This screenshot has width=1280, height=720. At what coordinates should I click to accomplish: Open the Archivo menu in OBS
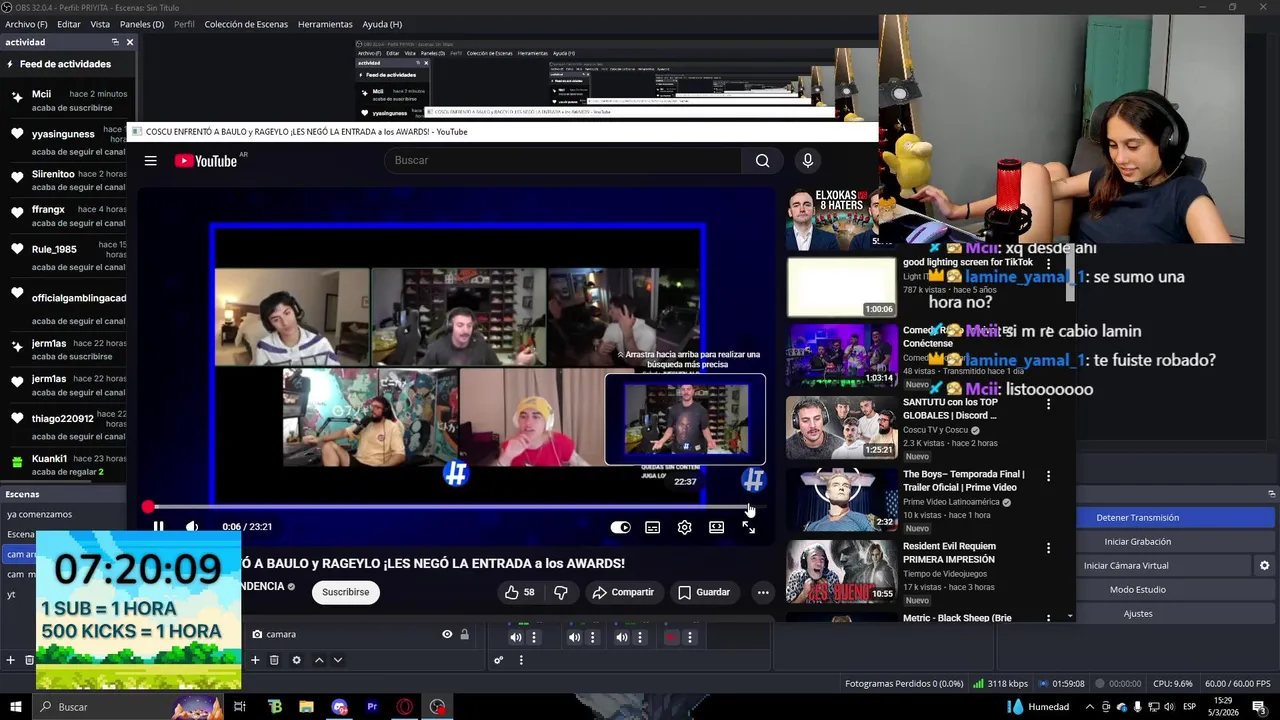click(26, 24)
